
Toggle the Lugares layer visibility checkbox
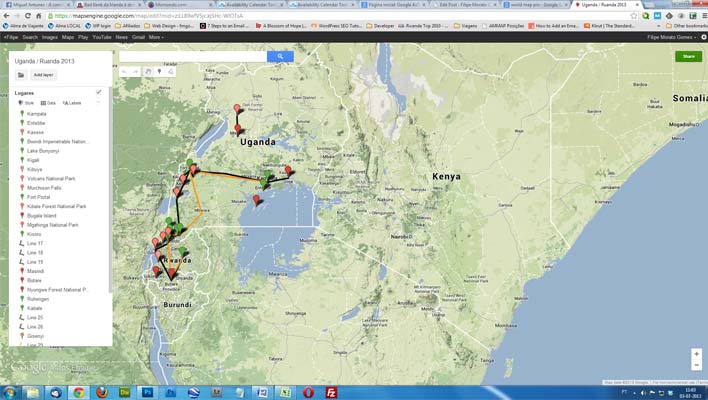(x=99, y=92)
